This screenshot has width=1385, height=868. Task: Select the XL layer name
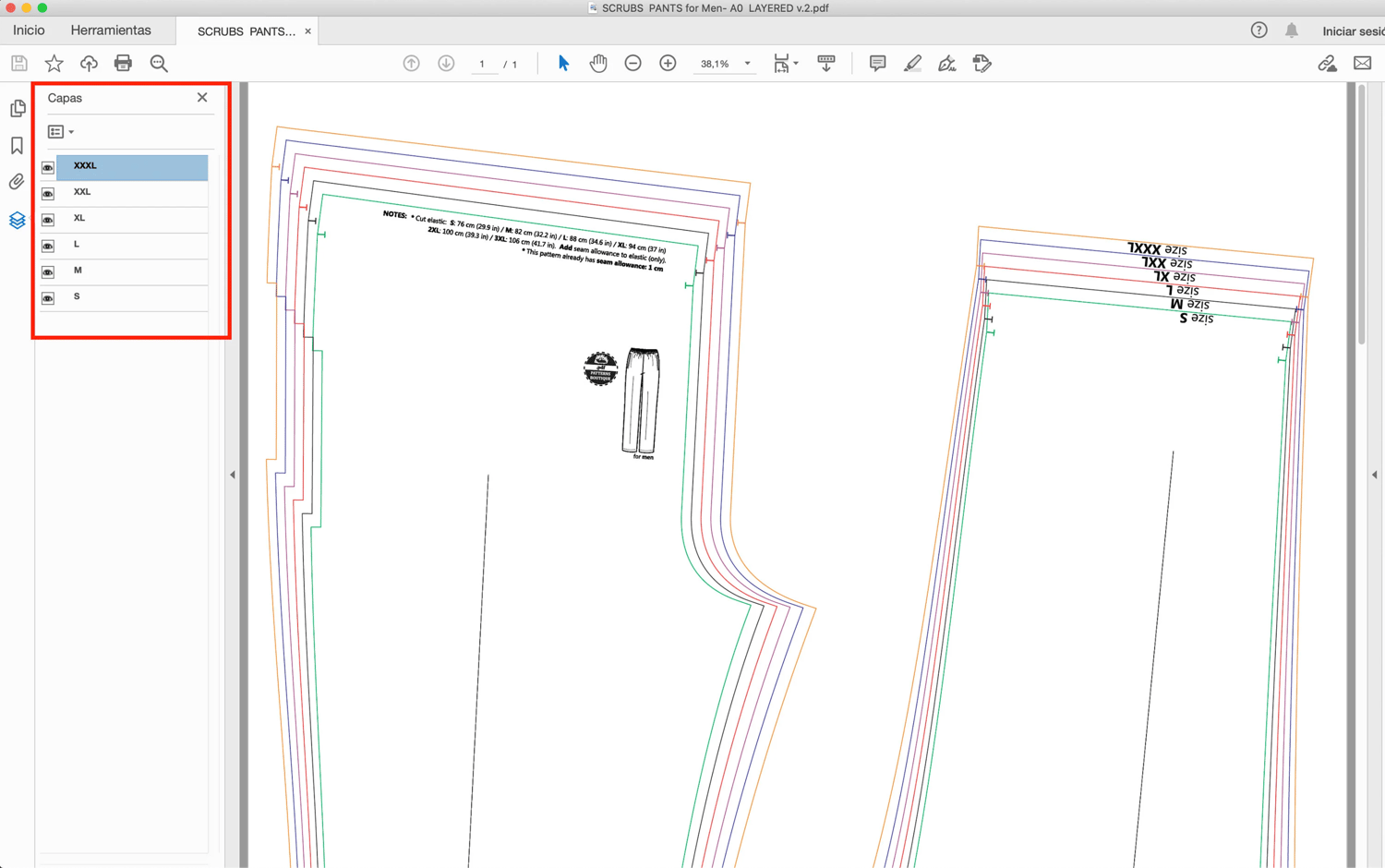(79, 218)
